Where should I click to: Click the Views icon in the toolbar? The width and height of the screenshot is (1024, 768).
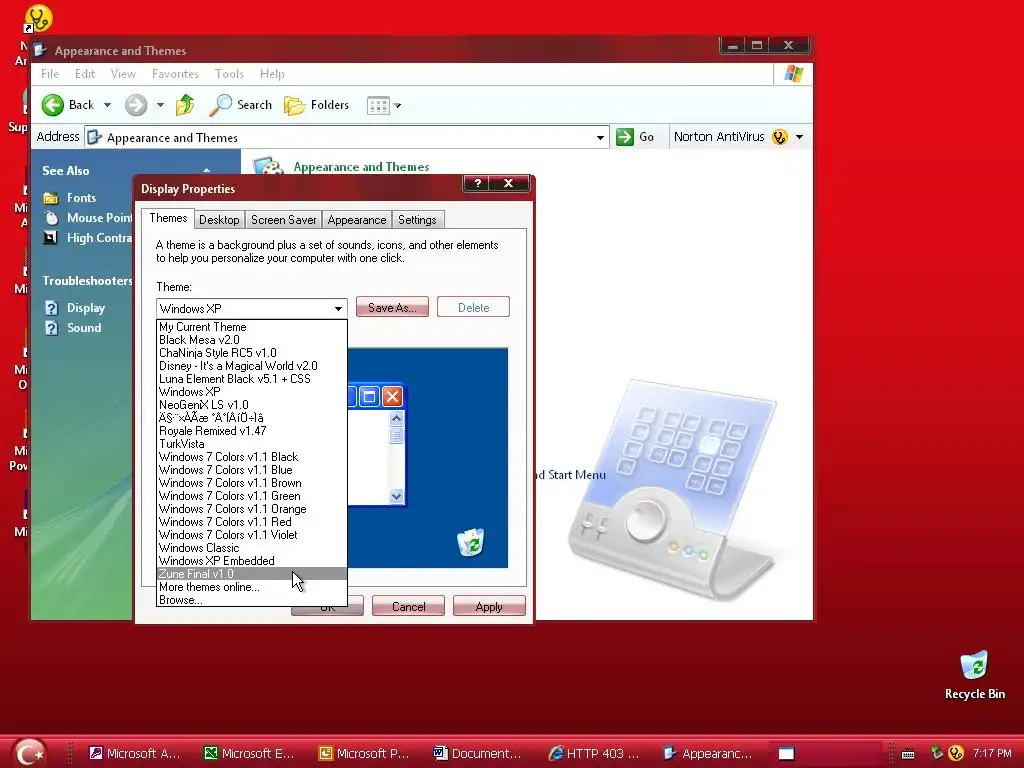378,105
